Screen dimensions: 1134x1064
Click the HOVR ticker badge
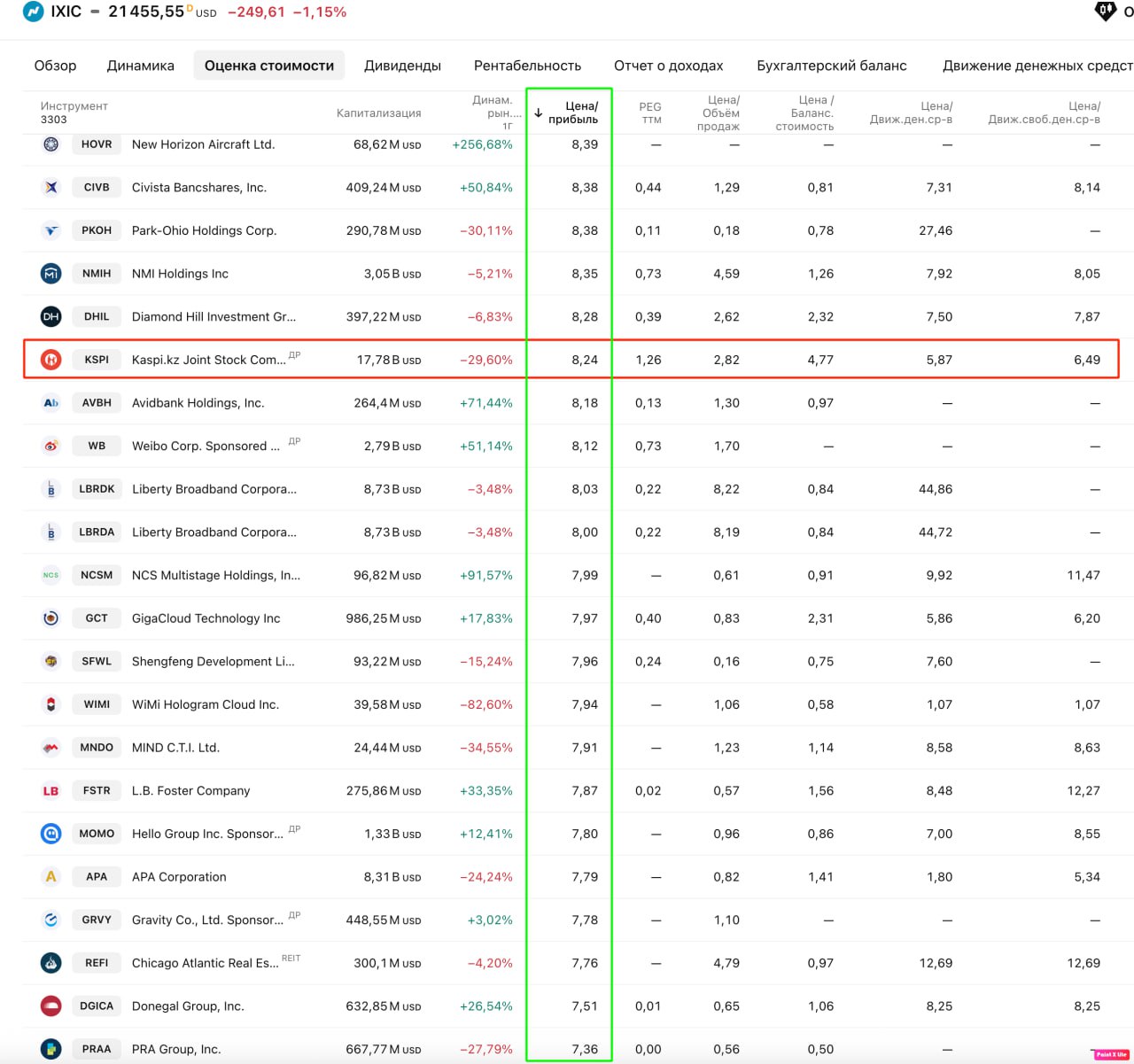click(x=97, y=144)
